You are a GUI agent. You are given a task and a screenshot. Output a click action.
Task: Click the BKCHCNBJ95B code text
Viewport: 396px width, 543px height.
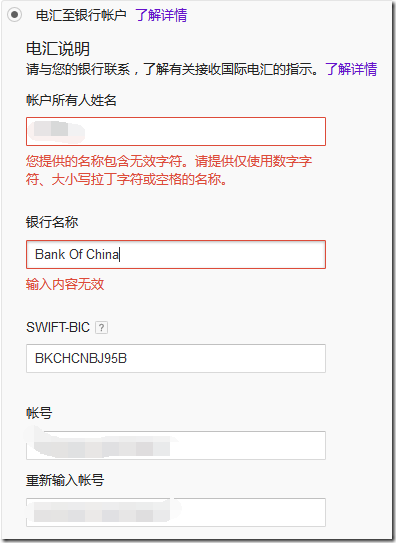[81, 358]
